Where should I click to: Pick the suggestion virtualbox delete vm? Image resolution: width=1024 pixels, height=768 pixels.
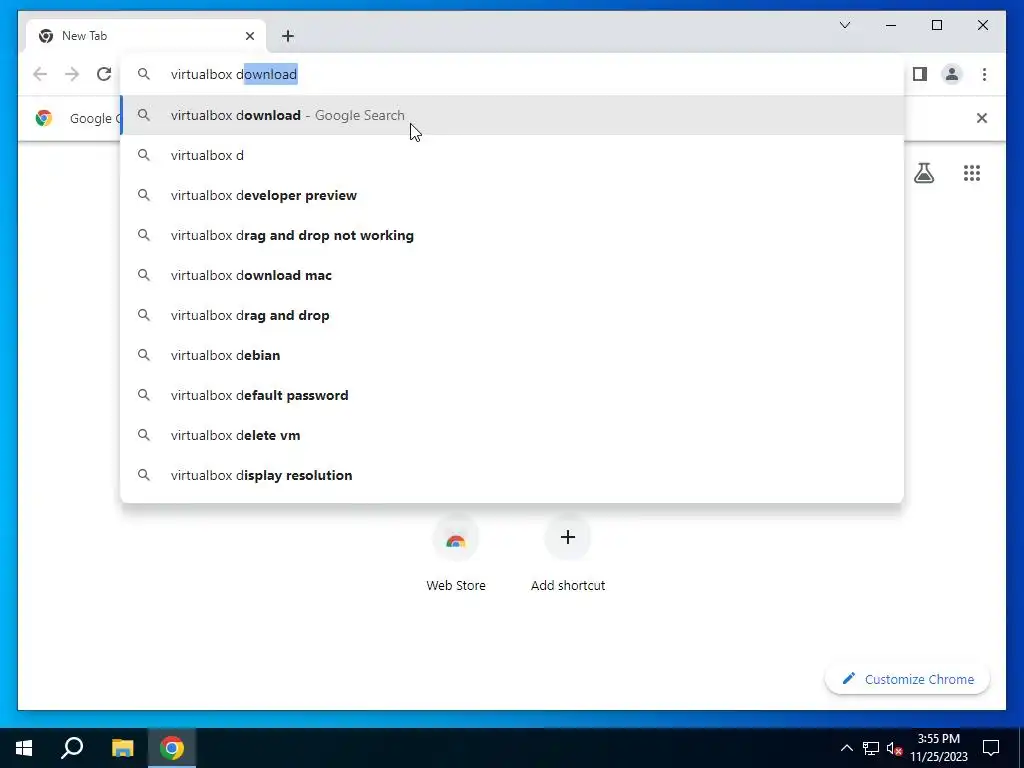point(513,435)
